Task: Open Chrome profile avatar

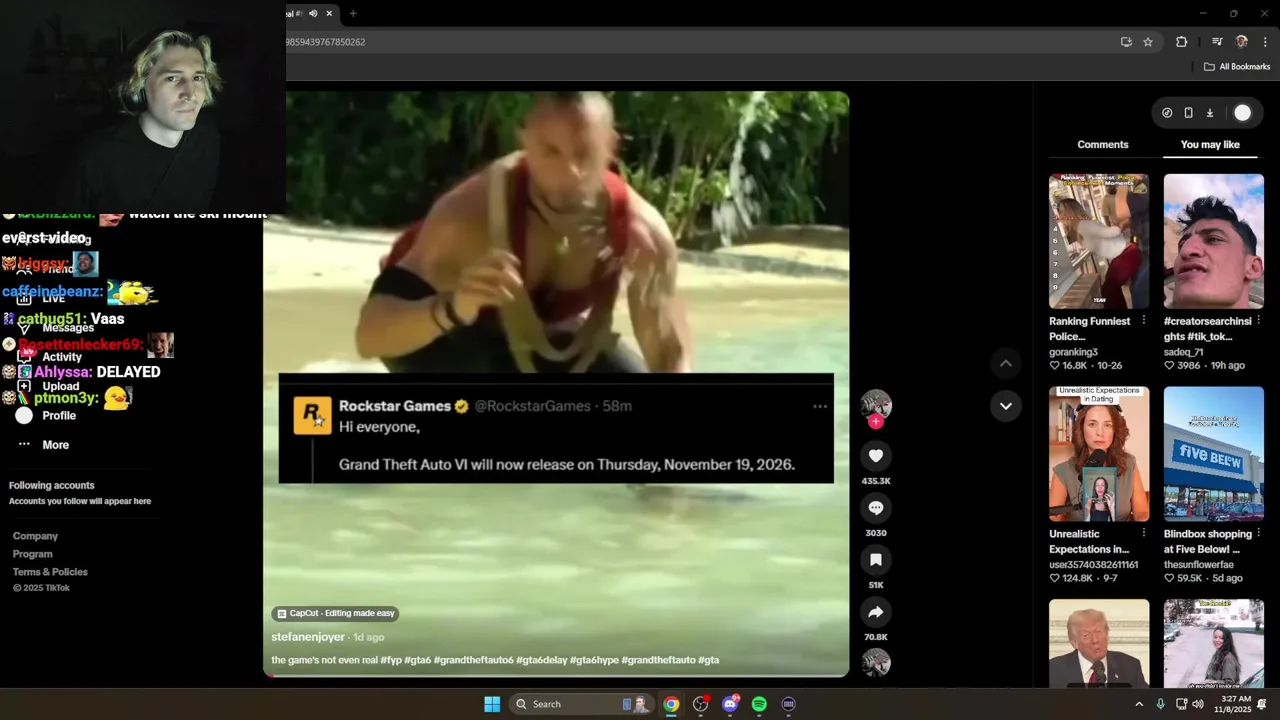Action: click(1242, 42)
